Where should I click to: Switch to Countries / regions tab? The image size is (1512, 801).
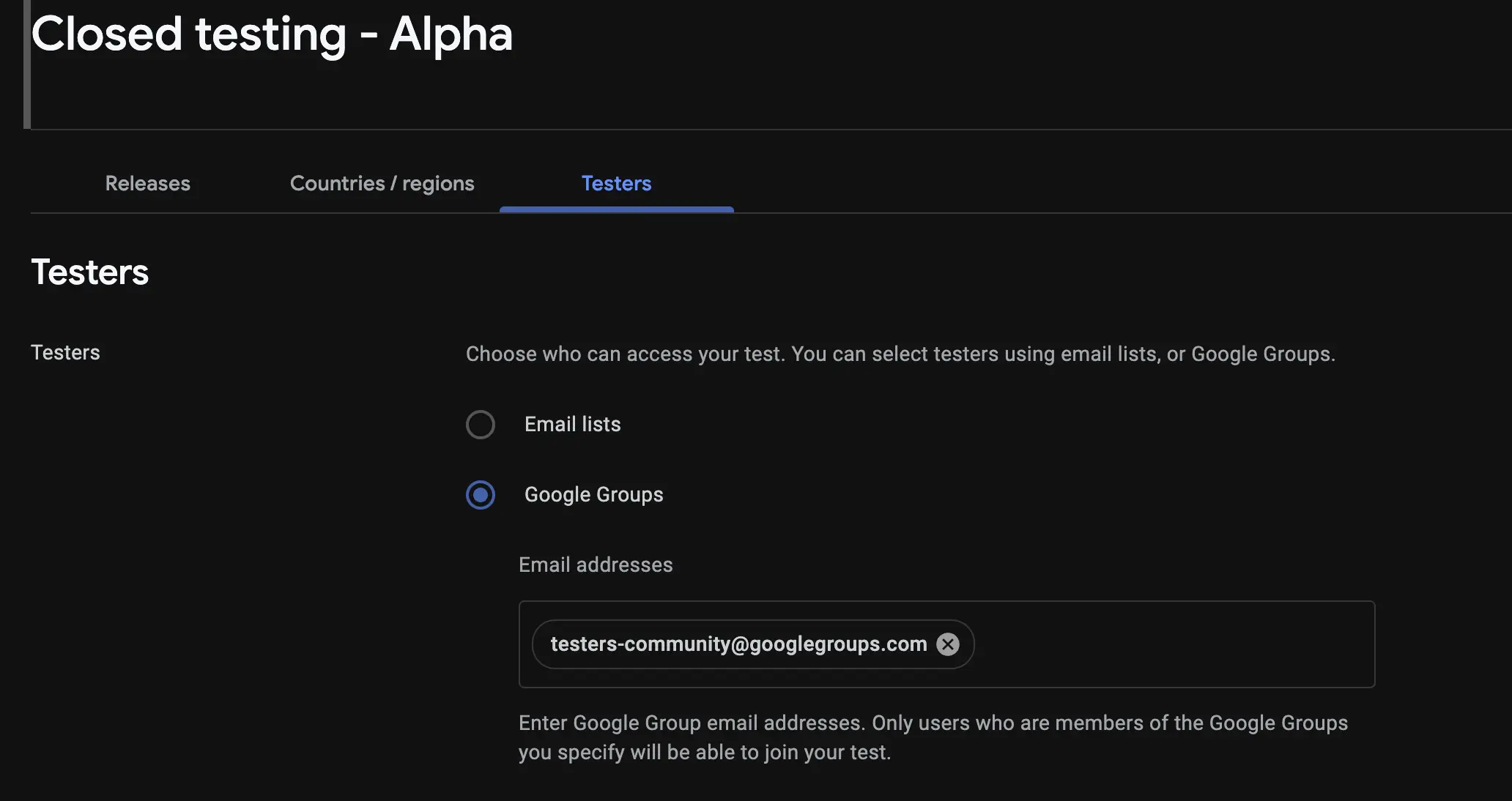pos(382,183)
